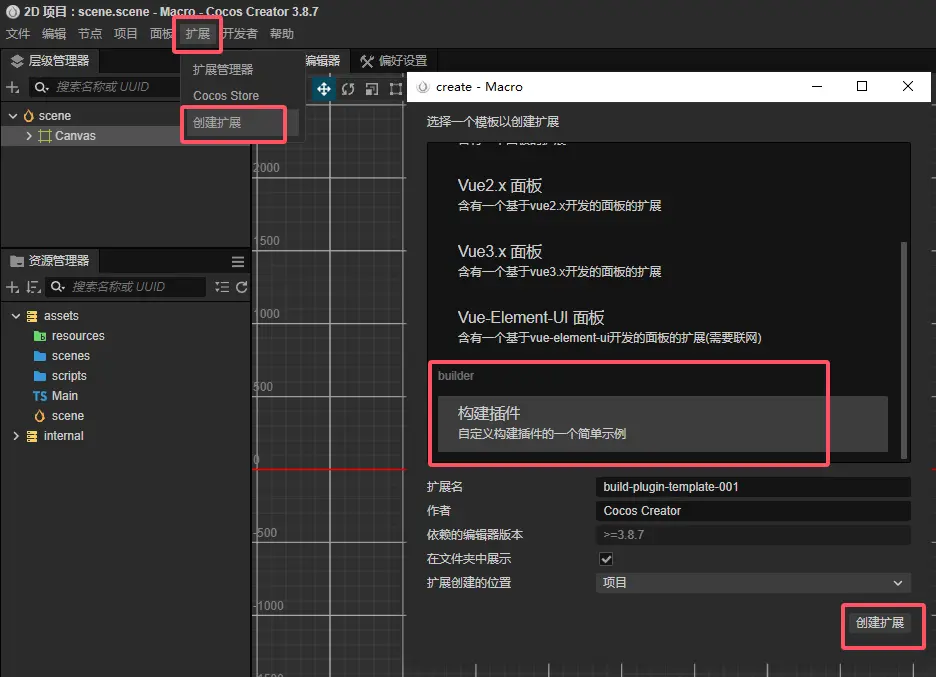Create a new asset with the plus icon
Image resolution: width=936 pixels, height=677 pixels.
coord(13,287)
